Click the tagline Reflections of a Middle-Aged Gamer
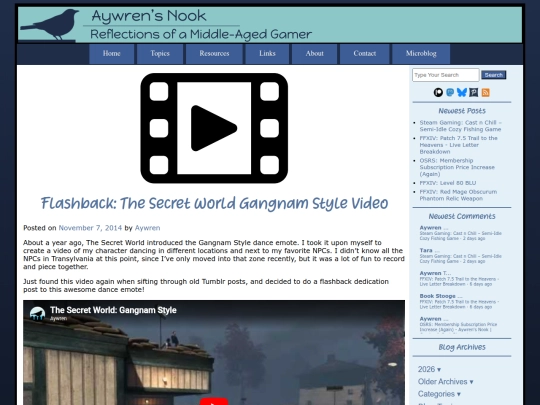Viewport: 540px width, 405px height. [201, 34]
